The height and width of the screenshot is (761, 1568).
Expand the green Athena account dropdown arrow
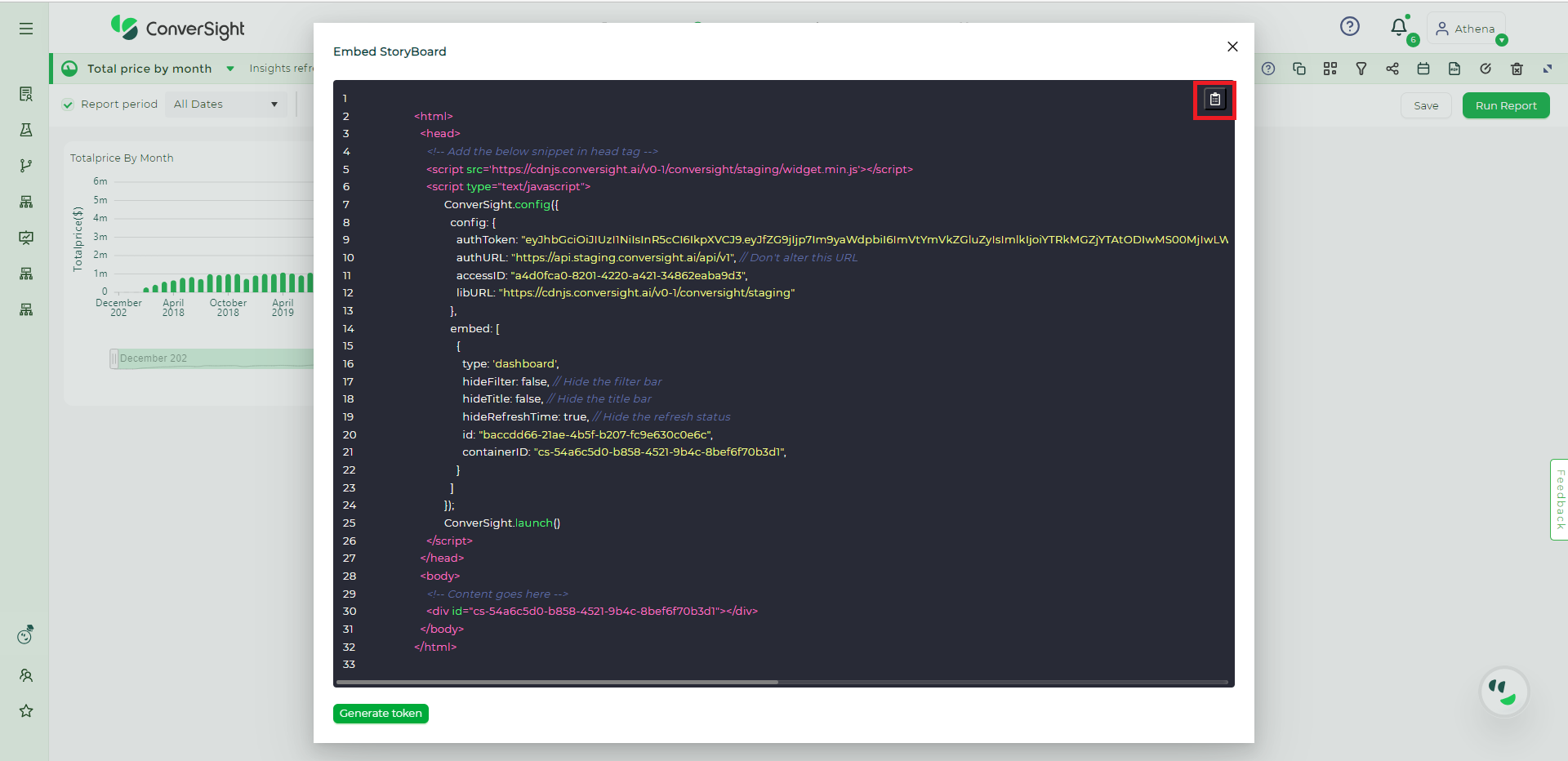point(1502,40)
